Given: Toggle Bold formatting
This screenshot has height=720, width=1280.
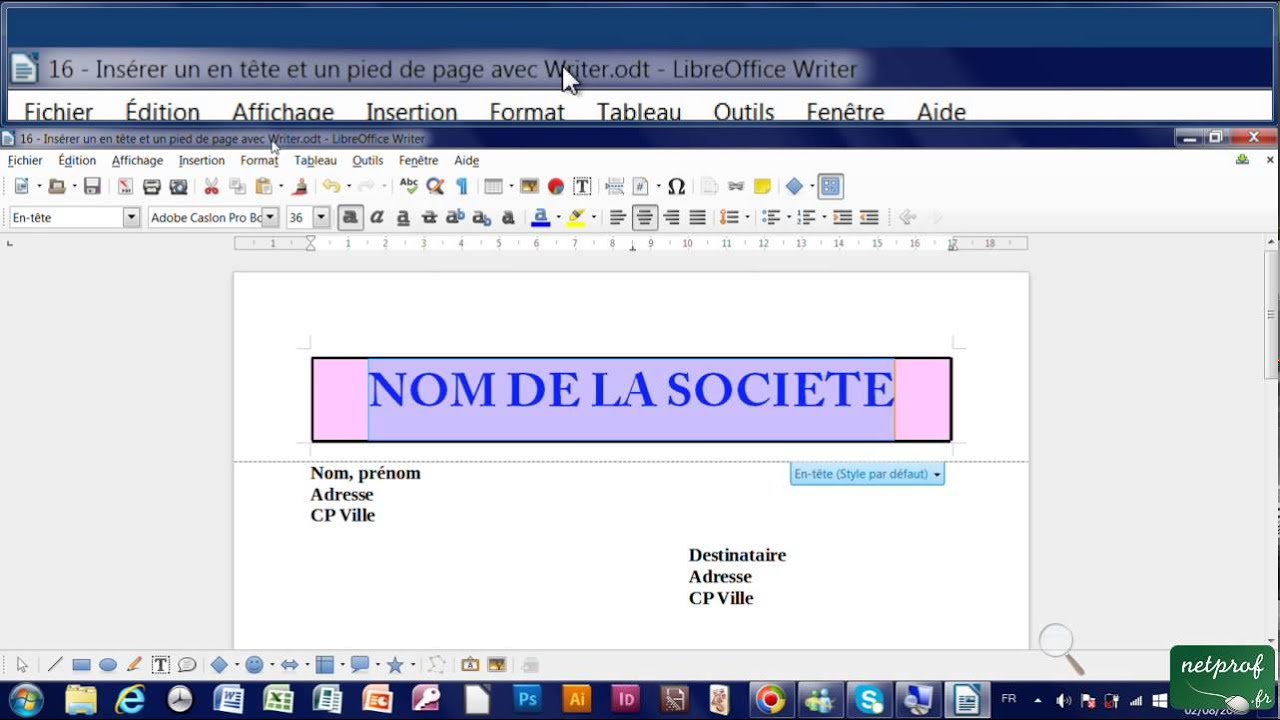Looking at the screenshot, I should point(350,217).
